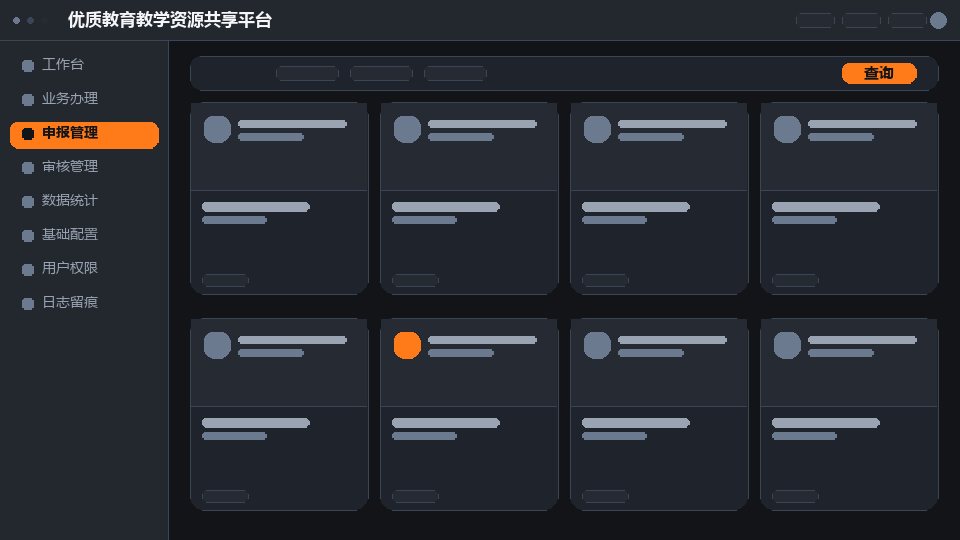Image resolution: width=960 pixels, height=540 pixels.
Task: Click the orange avatar icon in the card grid
Action: [x=407, y=345]
